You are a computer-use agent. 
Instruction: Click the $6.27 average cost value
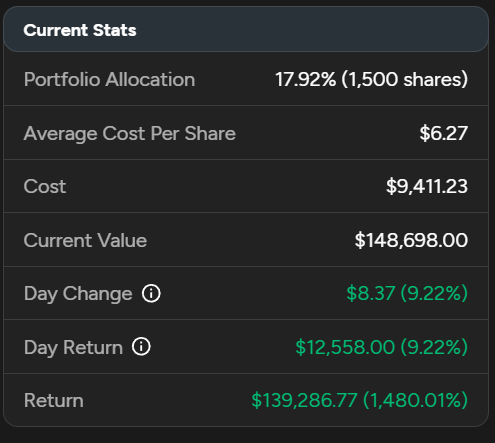point(444,133)
